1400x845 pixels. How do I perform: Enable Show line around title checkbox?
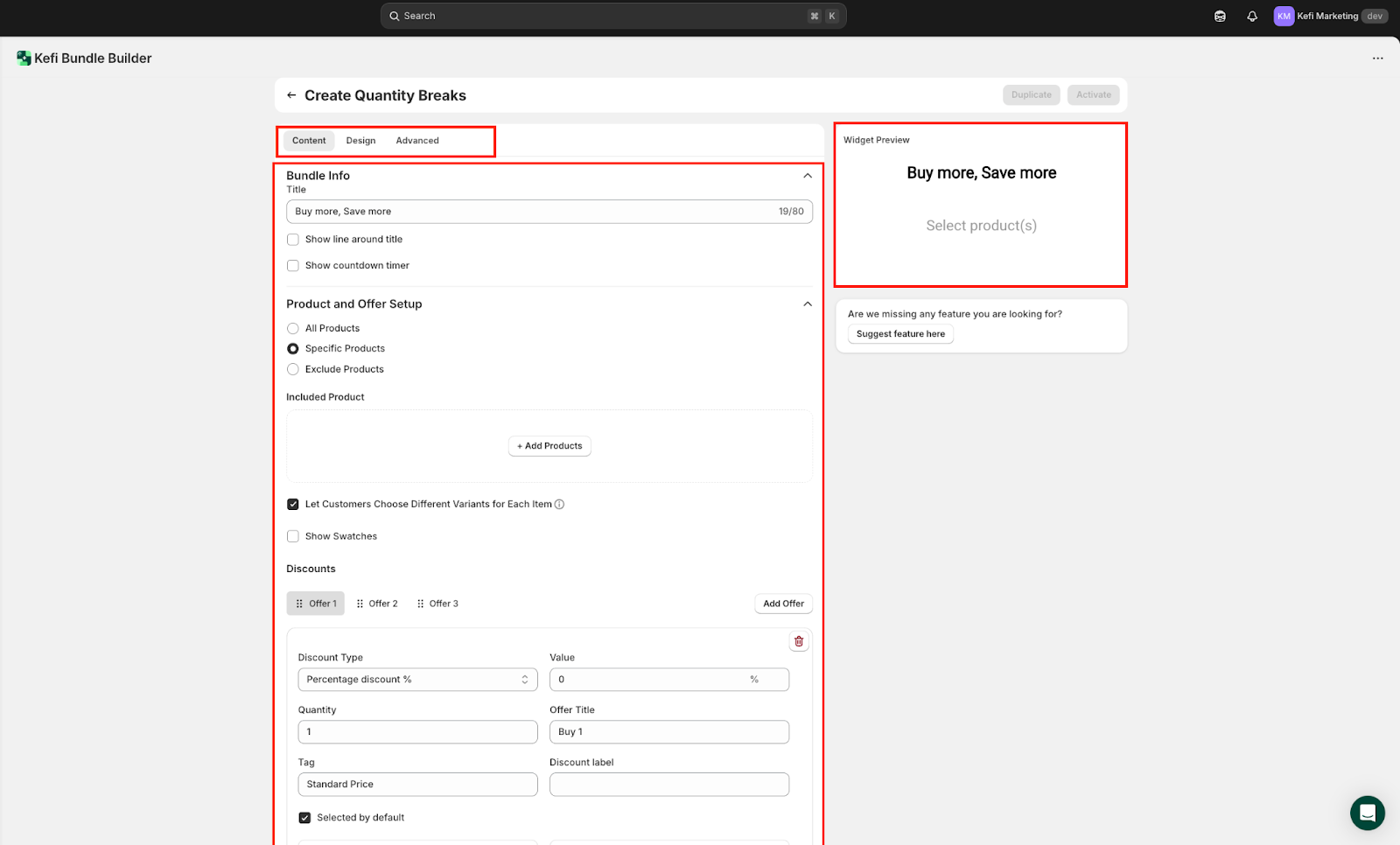(x=293, y=240)
